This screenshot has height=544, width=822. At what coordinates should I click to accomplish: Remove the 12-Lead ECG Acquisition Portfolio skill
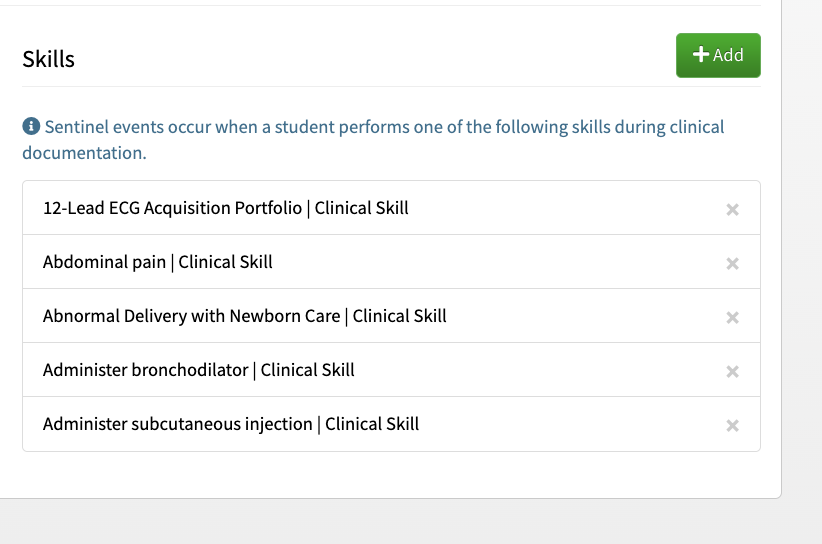[x=732, y=210]
